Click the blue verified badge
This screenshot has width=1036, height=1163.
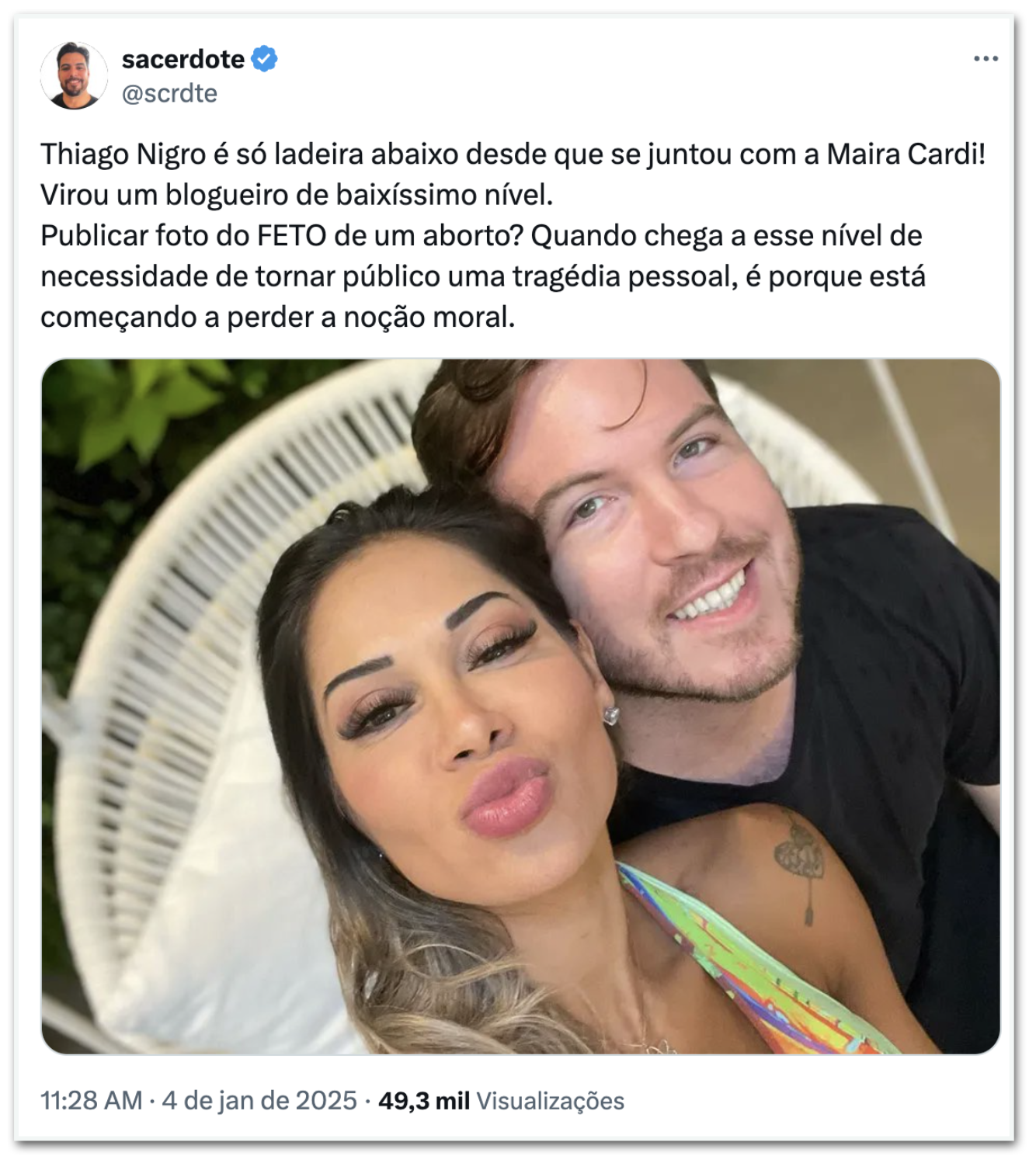(265, 59)
